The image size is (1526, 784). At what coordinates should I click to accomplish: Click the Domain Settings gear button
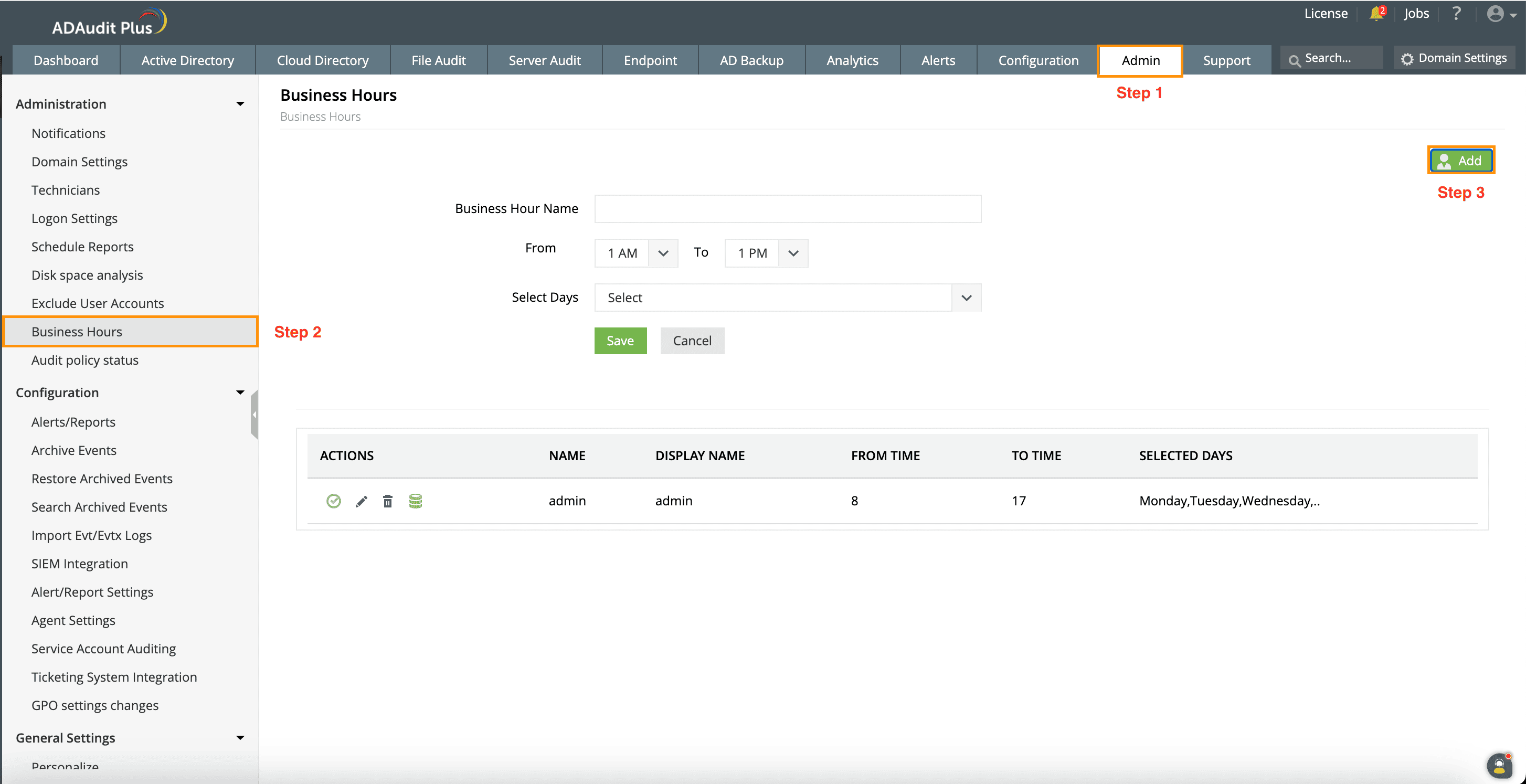1454,58
